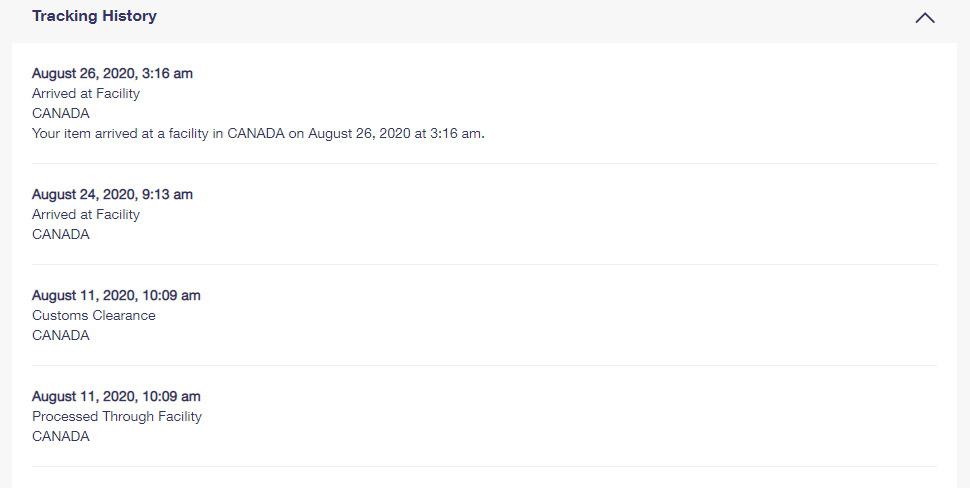This screenshot has width=970, height=488.
Task: Click Arrived at Facility under August 24
Action: tap(86, 214)
